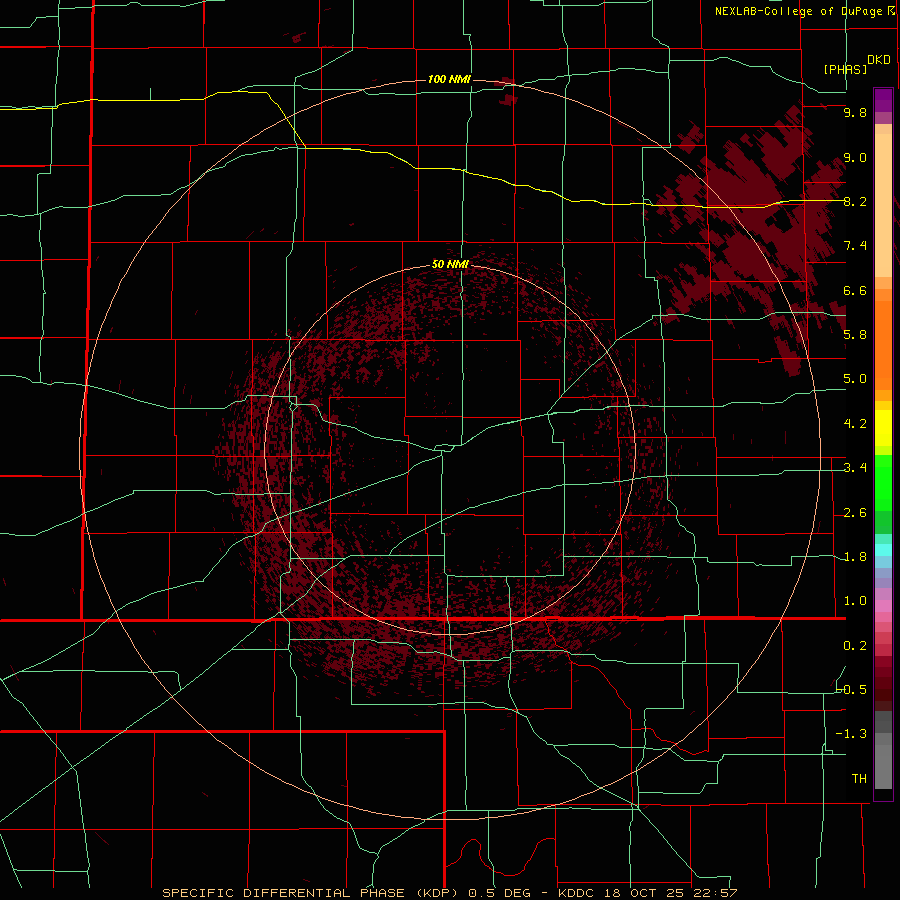Screen dimensions: 900x900
Task: Click the 1.8 color scale value
Action: pyautogui.click(x=855, y=557)
